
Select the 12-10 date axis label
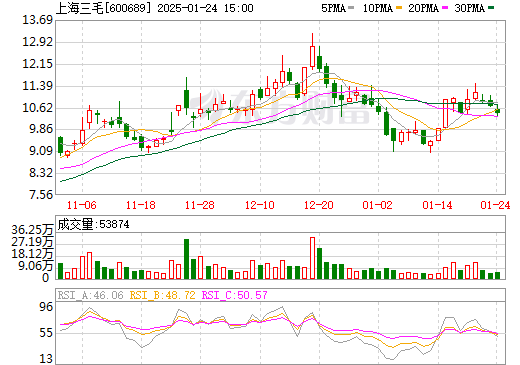click(x=260, y=205)
